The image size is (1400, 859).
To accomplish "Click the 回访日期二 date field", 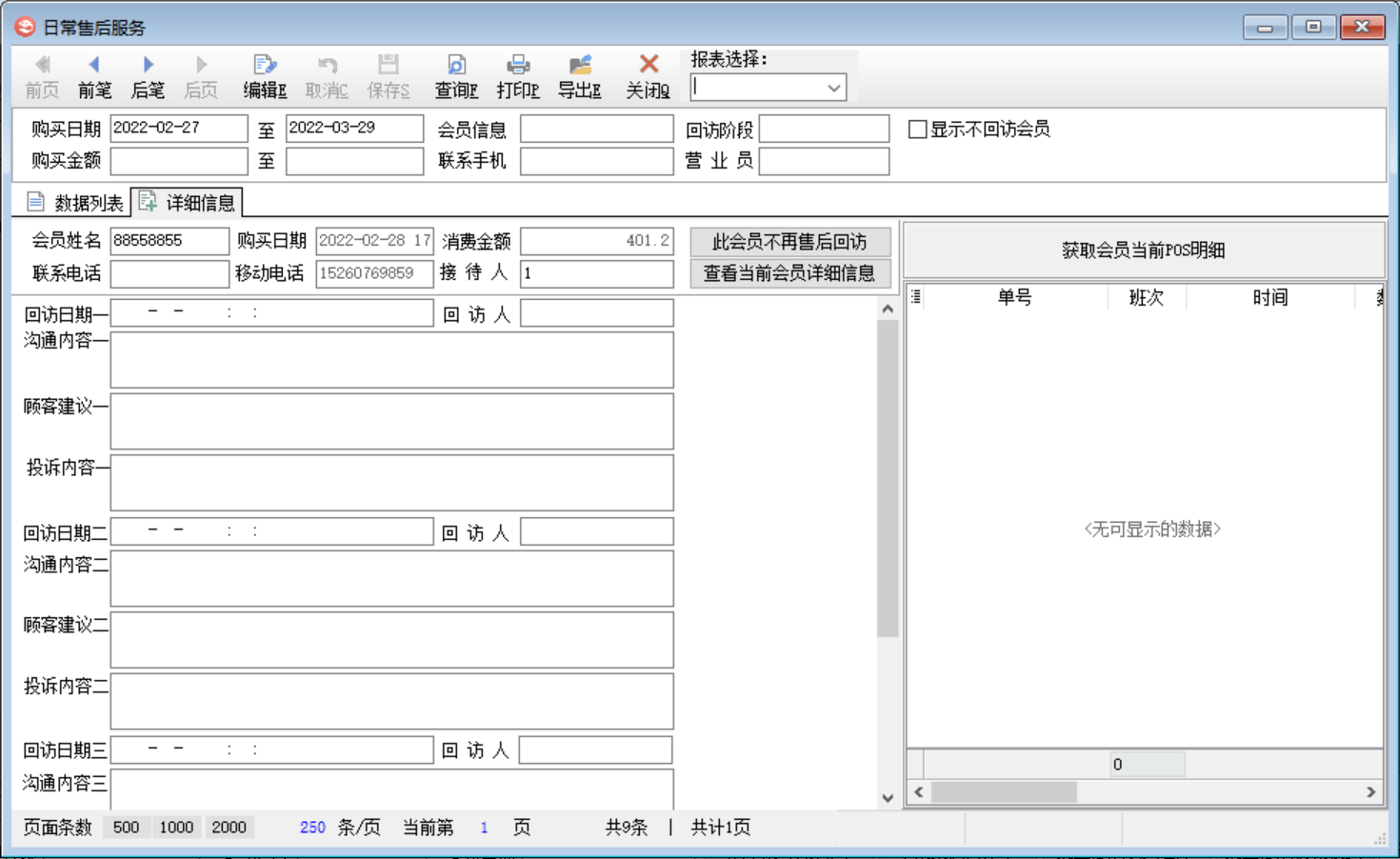I will [271, 531].
